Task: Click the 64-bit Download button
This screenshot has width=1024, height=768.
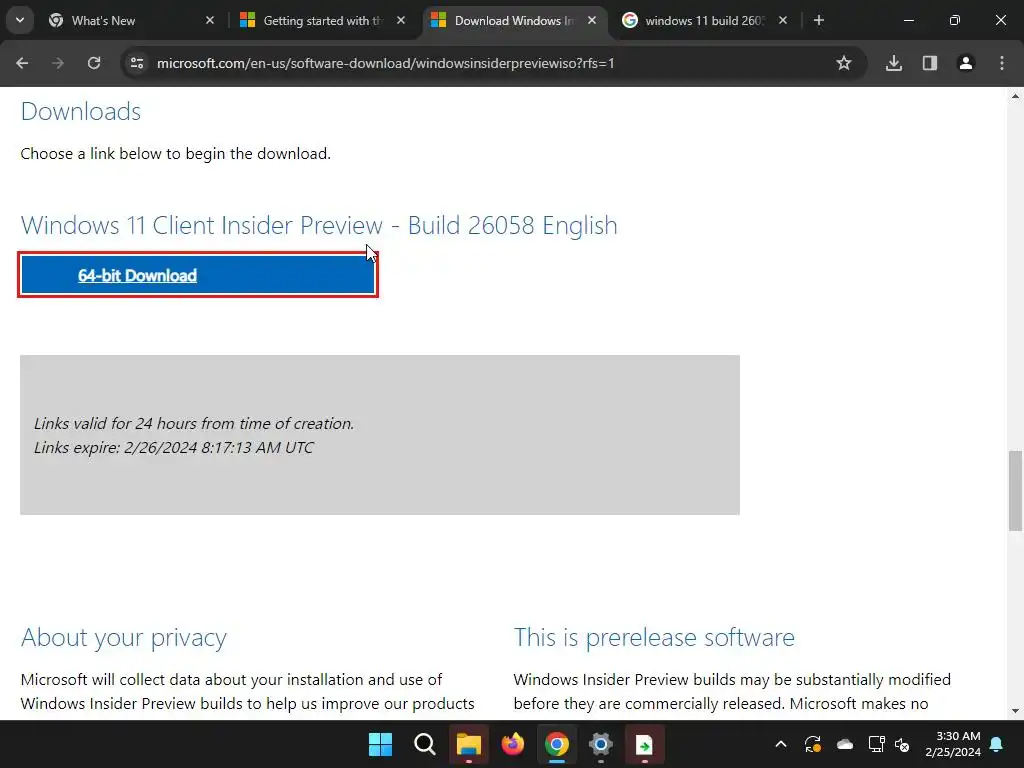Action: (198, 275)
